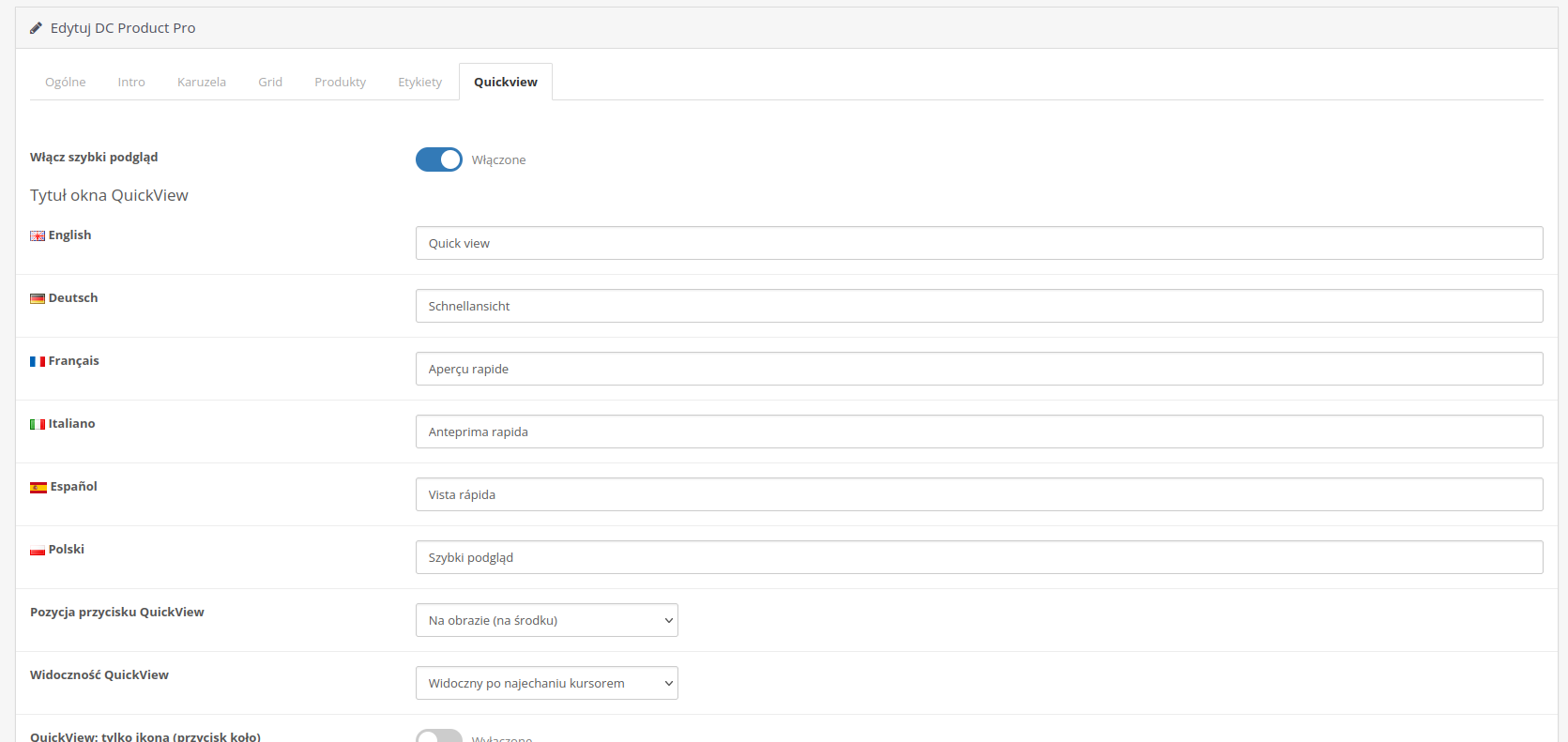Open the Karuzela tab

202,83
